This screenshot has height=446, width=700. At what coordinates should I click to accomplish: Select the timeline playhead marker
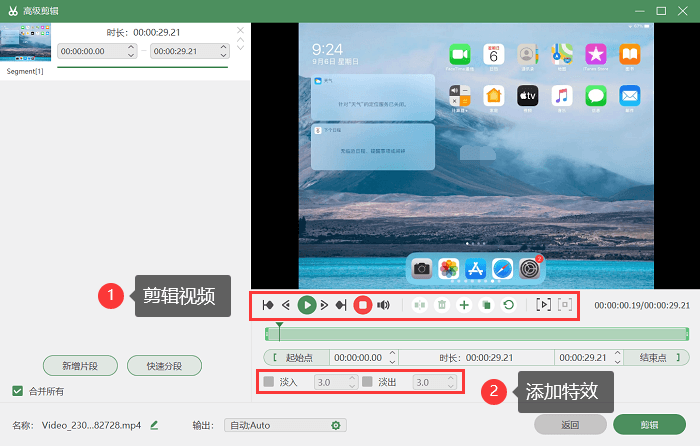pos(279,330)
